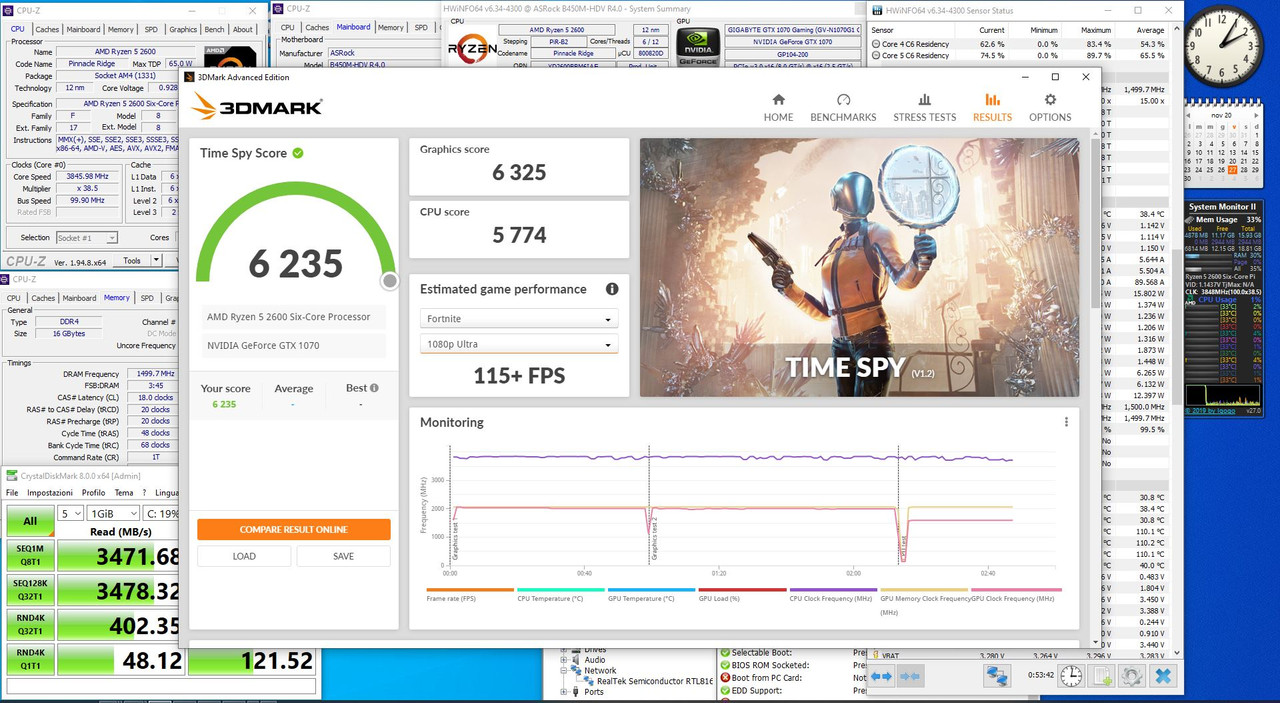The height and width of the screenshot is (703, 1280).
Task: Click the SAVE button in 3DMark
Action: [343, 556]
